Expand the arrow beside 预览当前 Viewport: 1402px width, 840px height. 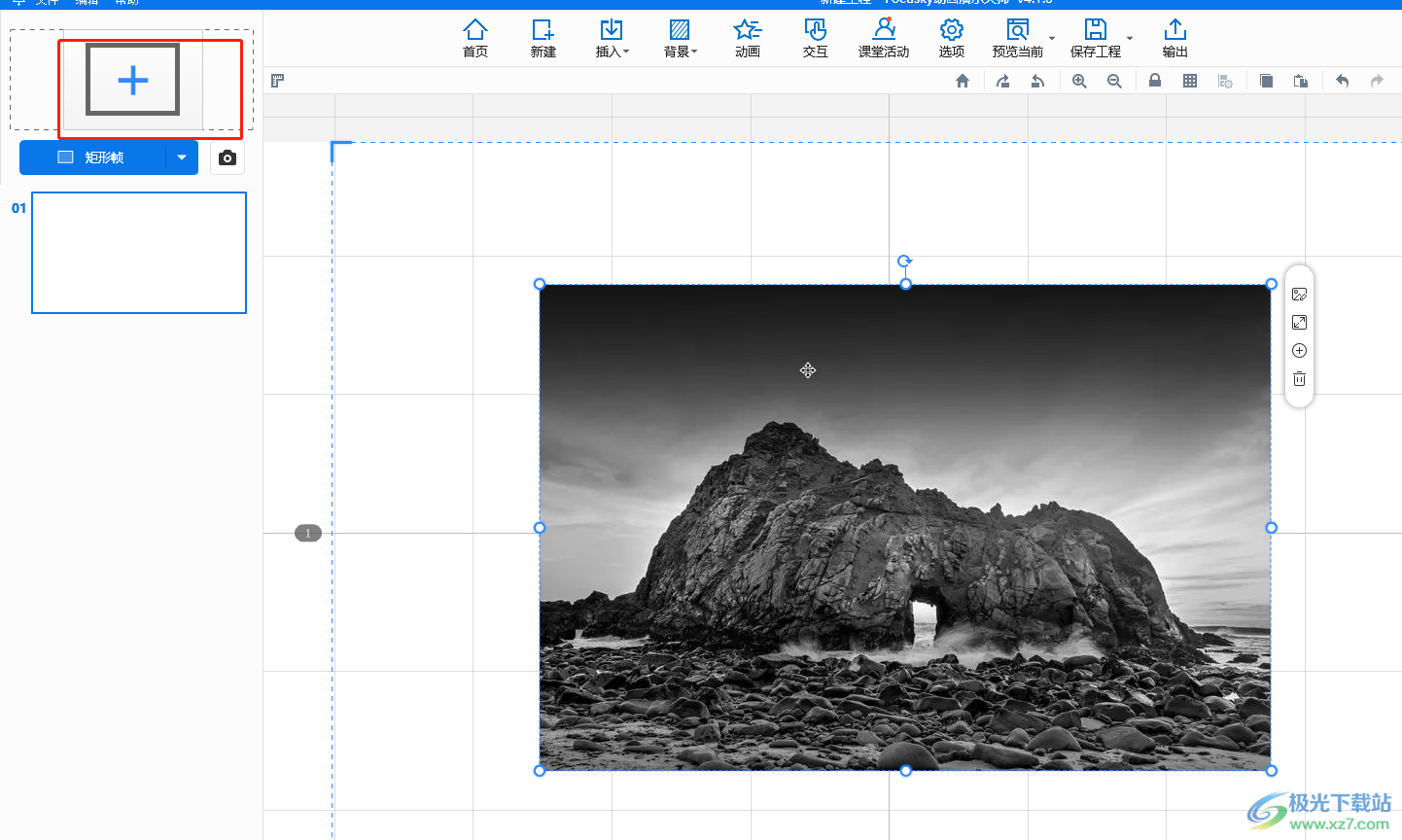click(x=1052, y=39)
